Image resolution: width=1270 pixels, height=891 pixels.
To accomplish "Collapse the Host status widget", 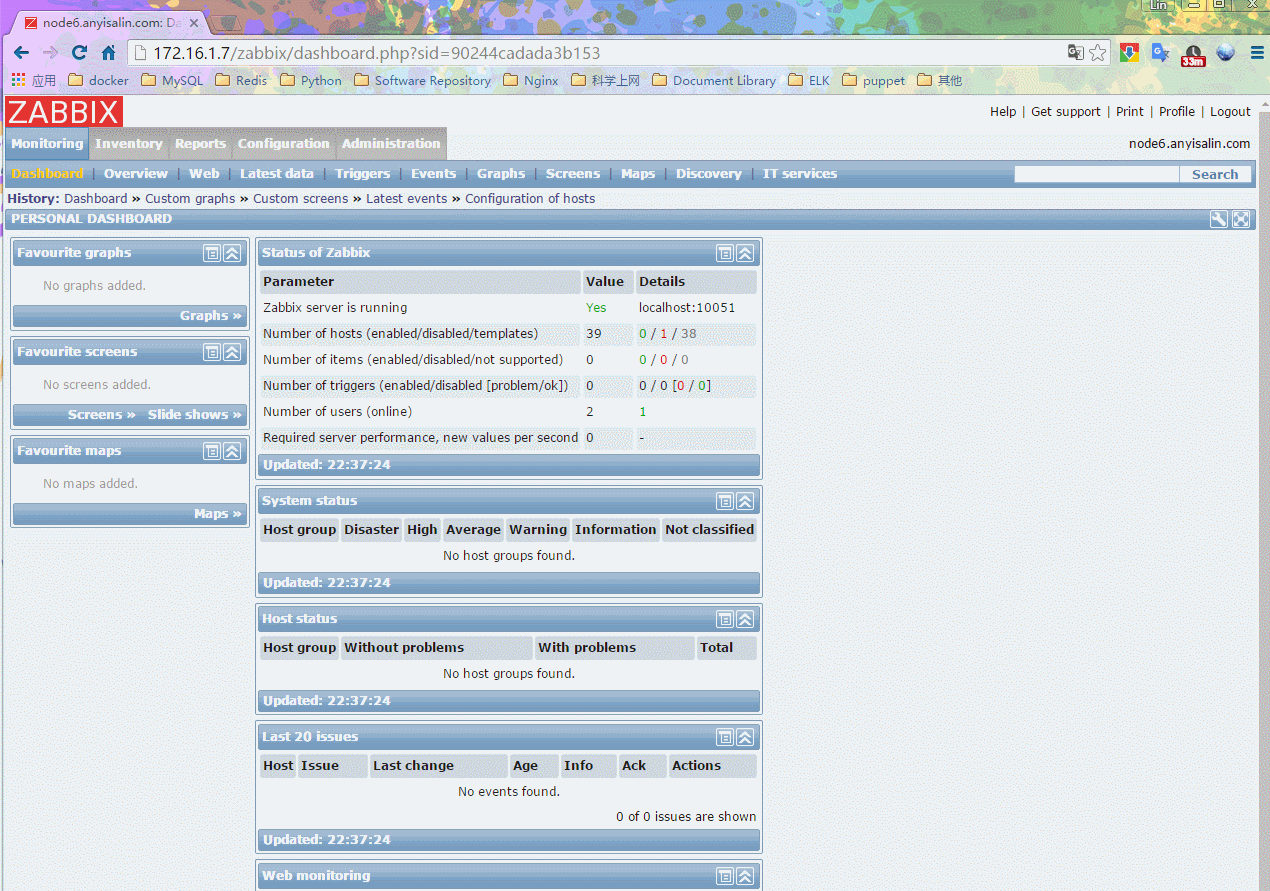I will click(745, 619).
